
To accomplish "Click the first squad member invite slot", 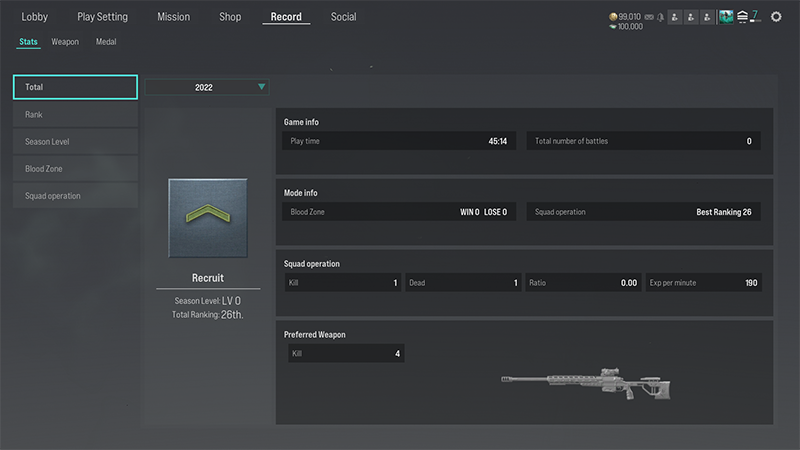I will coord(675,17).
